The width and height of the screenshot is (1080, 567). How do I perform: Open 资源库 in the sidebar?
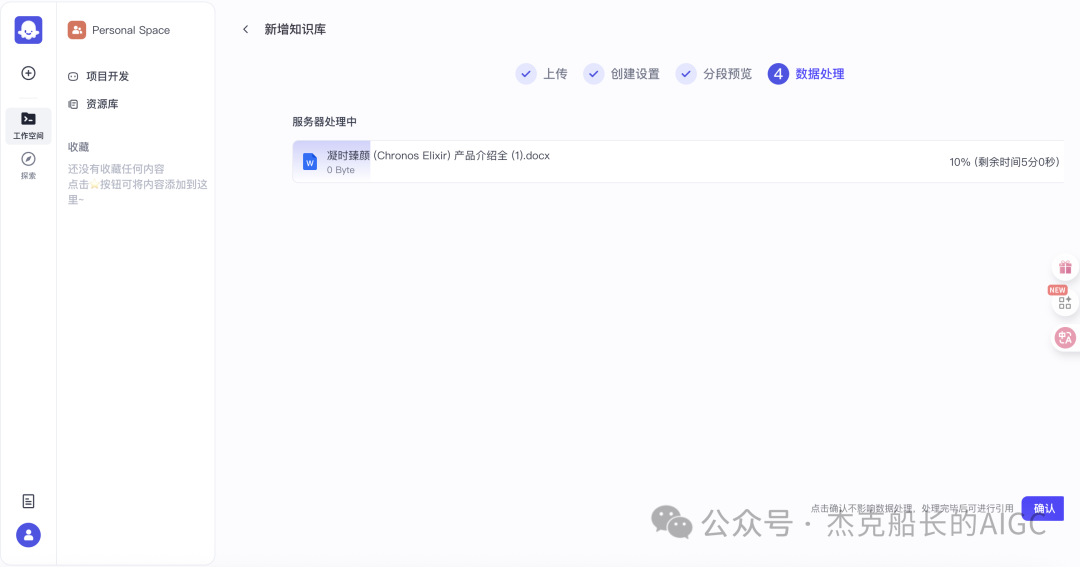click(x=102, y=104)
